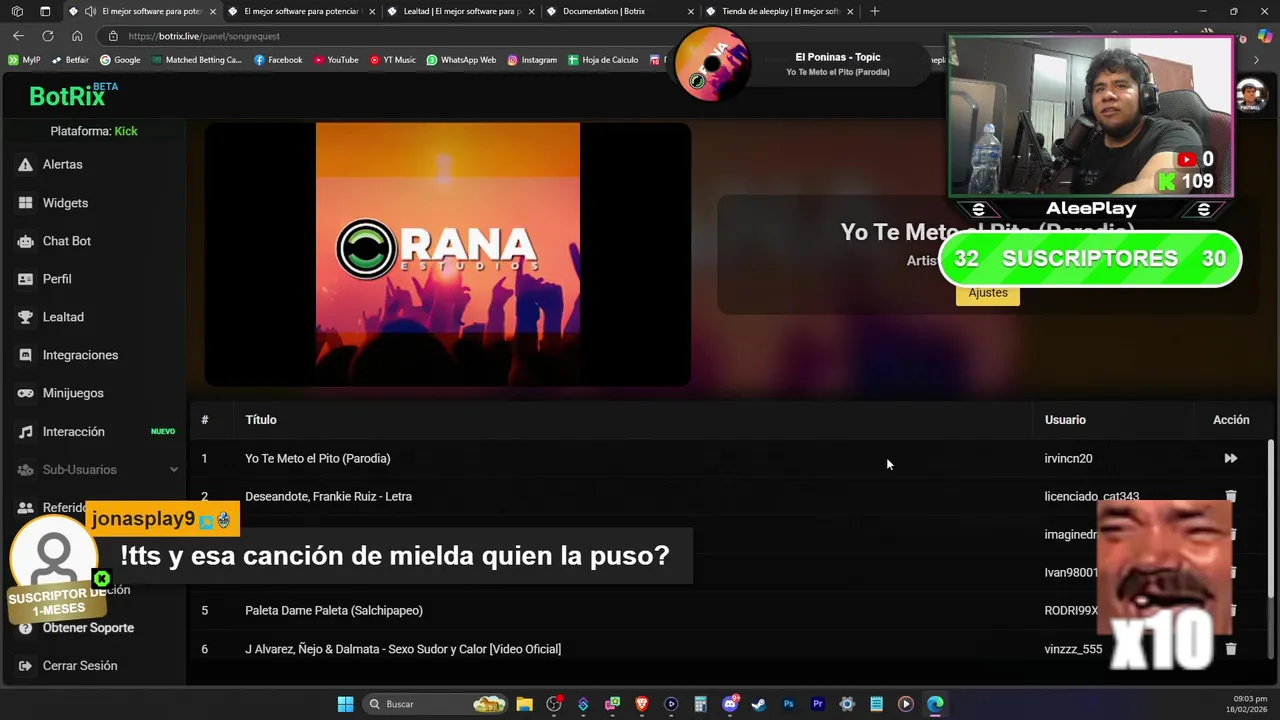Screen dimensions: 1280x720
Task: Open the Hoja de Calculo bookmark
Action: click(x=603, y=60)
